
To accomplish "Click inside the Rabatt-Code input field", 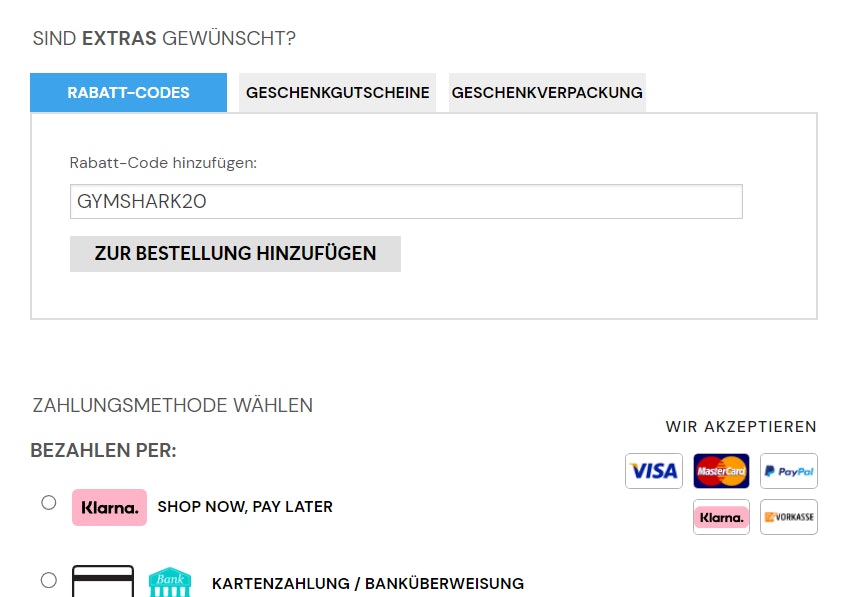I will [406, 201].
